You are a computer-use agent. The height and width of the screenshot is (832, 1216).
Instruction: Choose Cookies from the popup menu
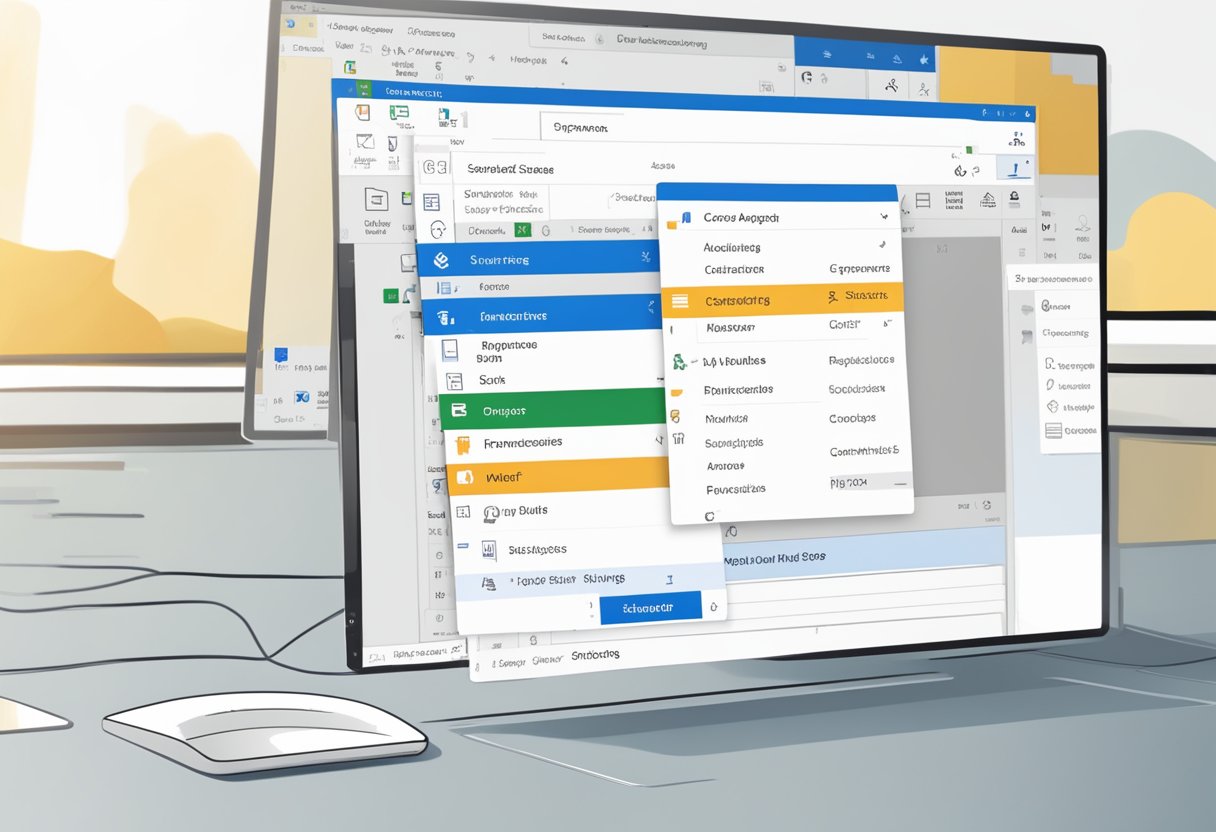click(852, 418)
